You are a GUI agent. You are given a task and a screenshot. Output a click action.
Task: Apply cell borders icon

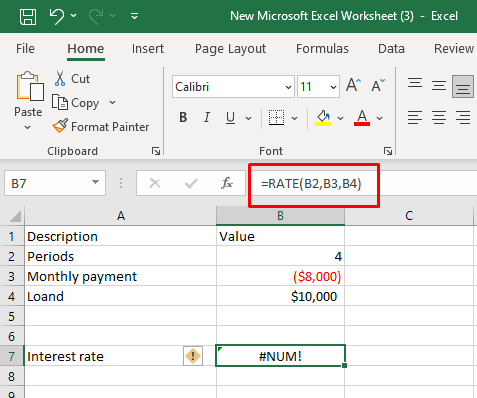click(x=276, y=118)
